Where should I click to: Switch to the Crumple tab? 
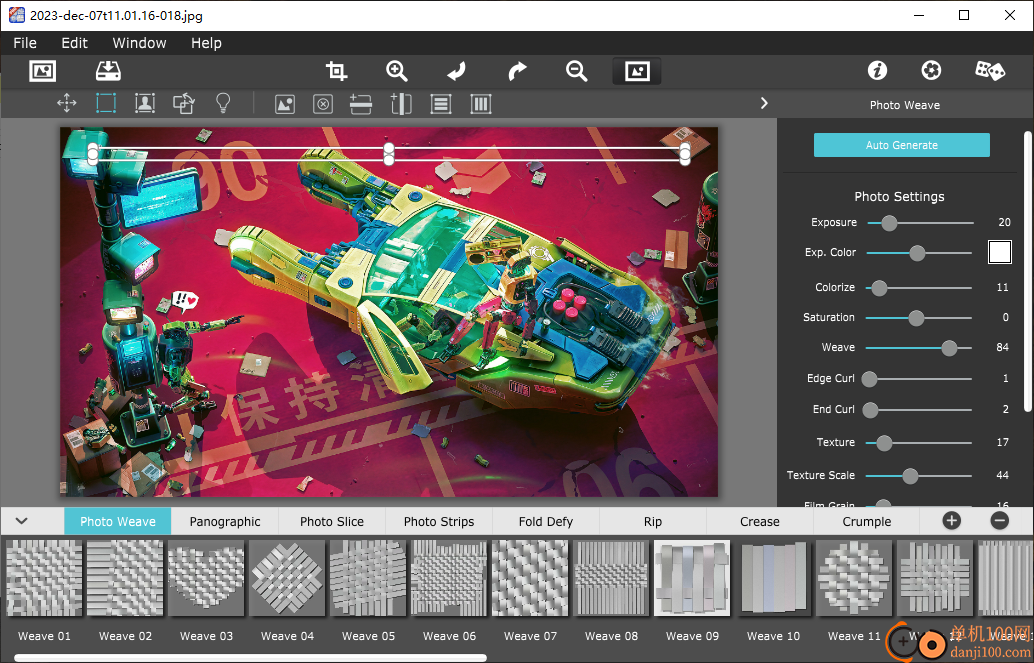(867, 521)
